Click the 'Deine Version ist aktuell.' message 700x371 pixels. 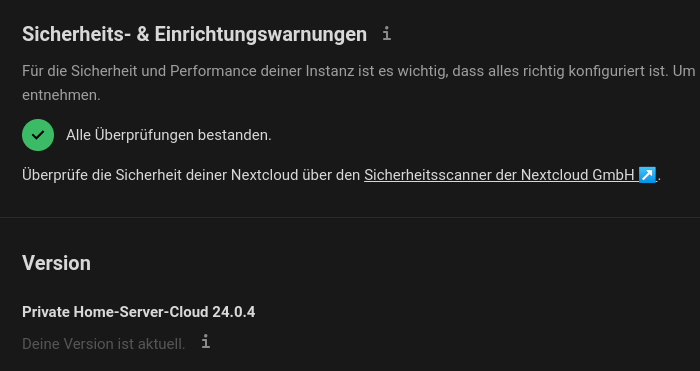[104, 344]
